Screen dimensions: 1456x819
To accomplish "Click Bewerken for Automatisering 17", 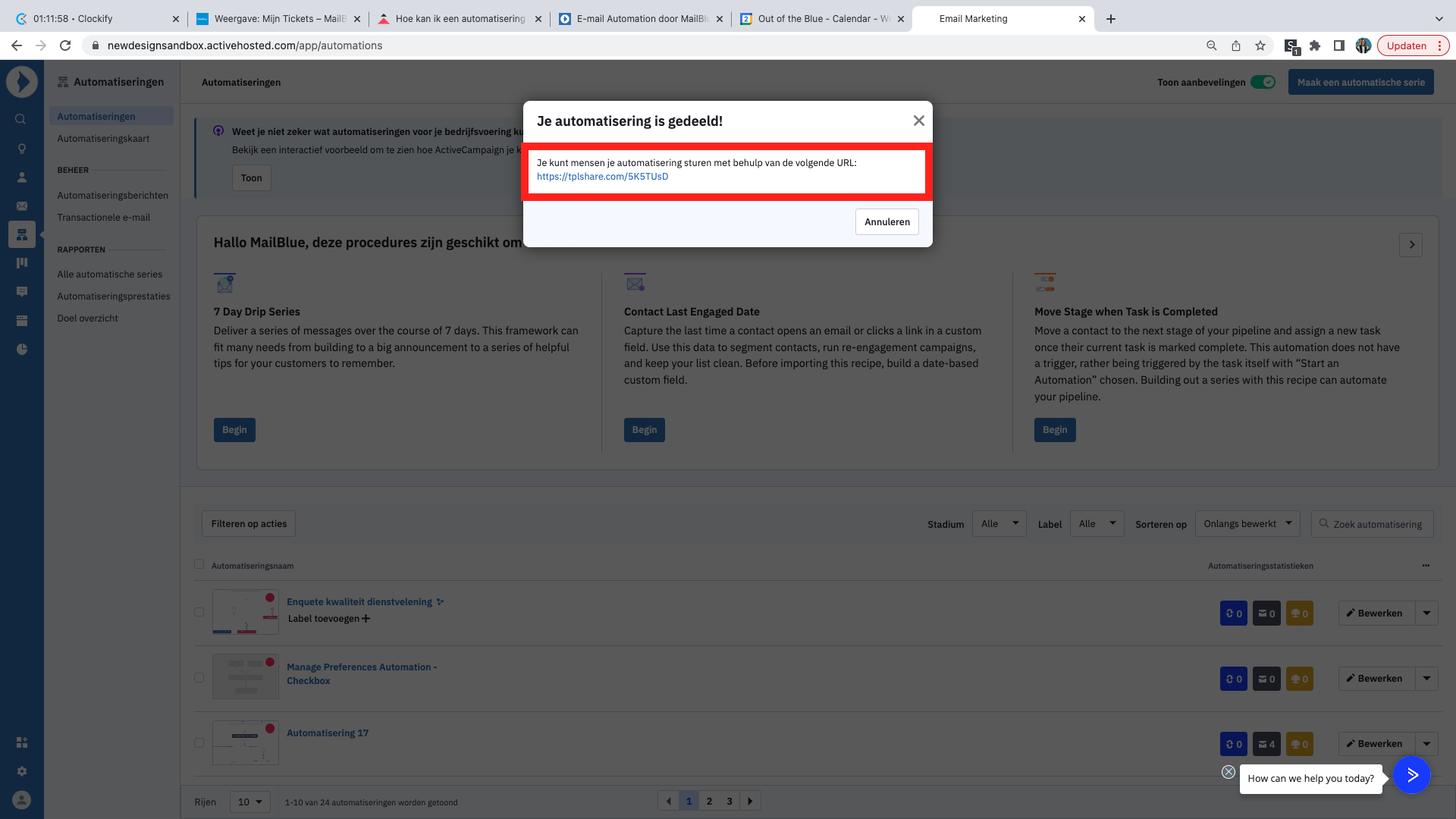I will (1376, 744).
